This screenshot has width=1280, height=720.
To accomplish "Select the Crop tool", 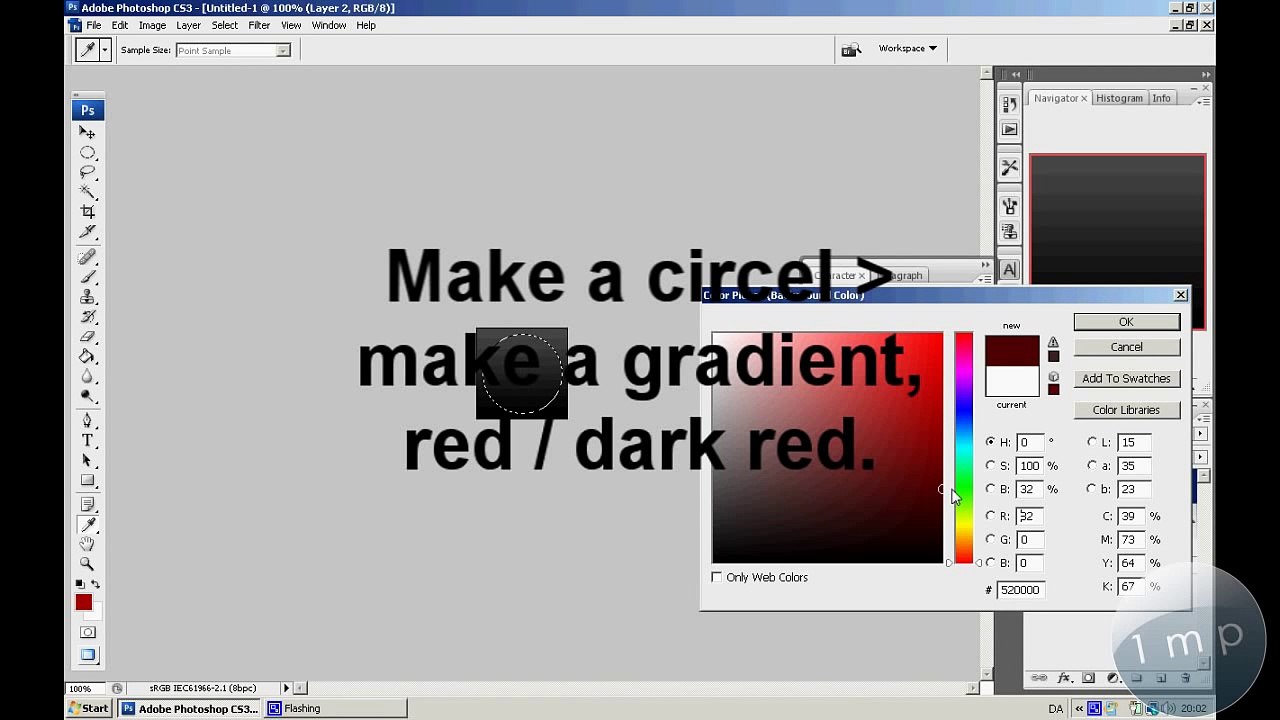I will pos(88,212).
